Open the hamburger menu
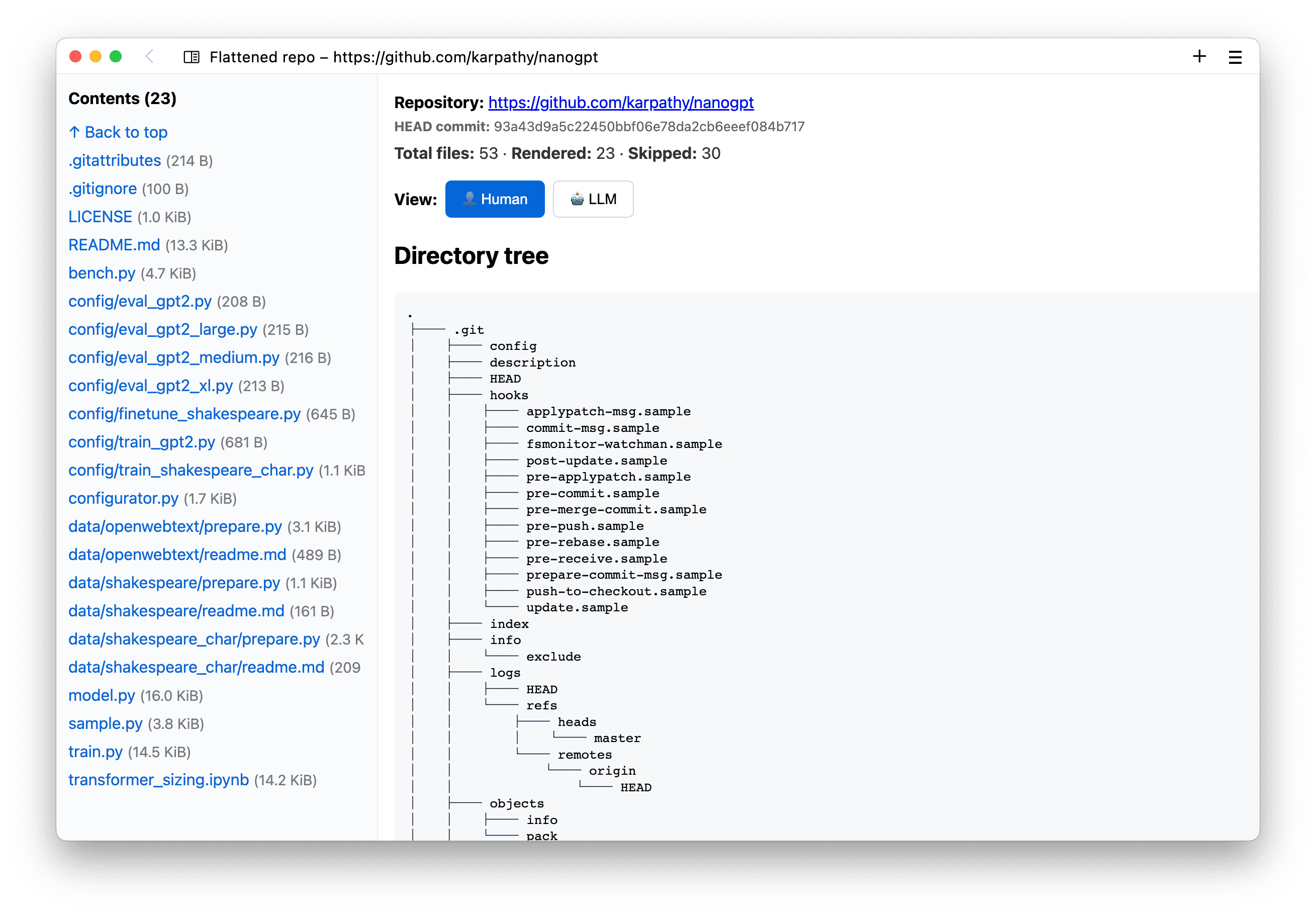 coord(1235,57)
